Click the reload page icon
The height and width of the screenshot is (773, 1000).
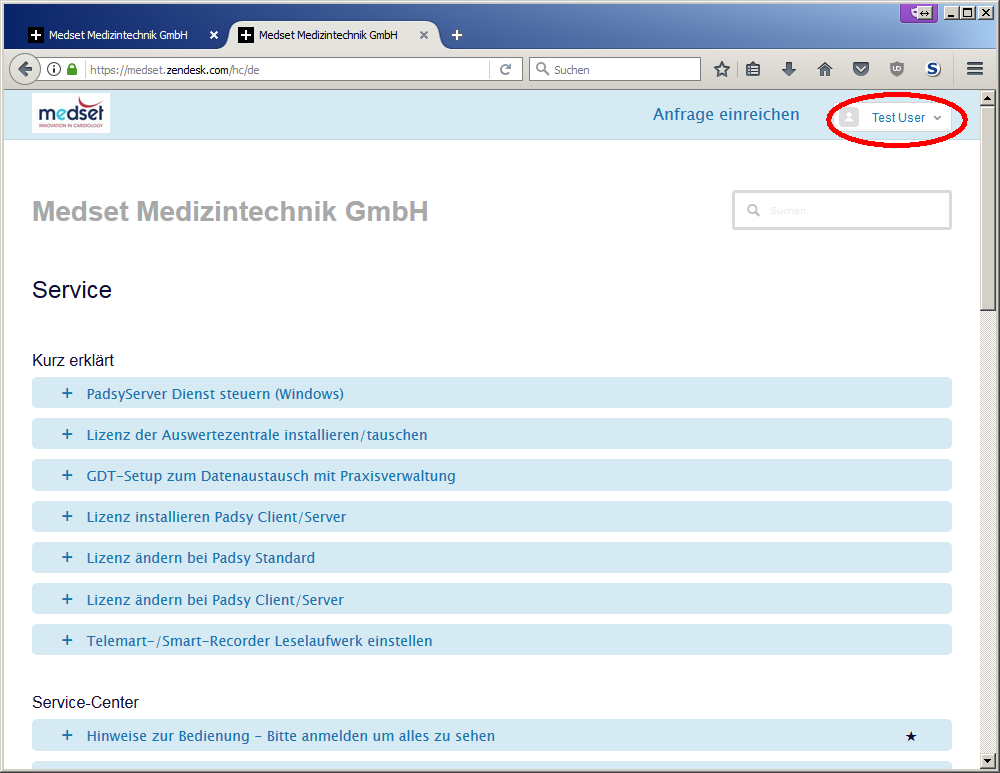pos(505,69)
